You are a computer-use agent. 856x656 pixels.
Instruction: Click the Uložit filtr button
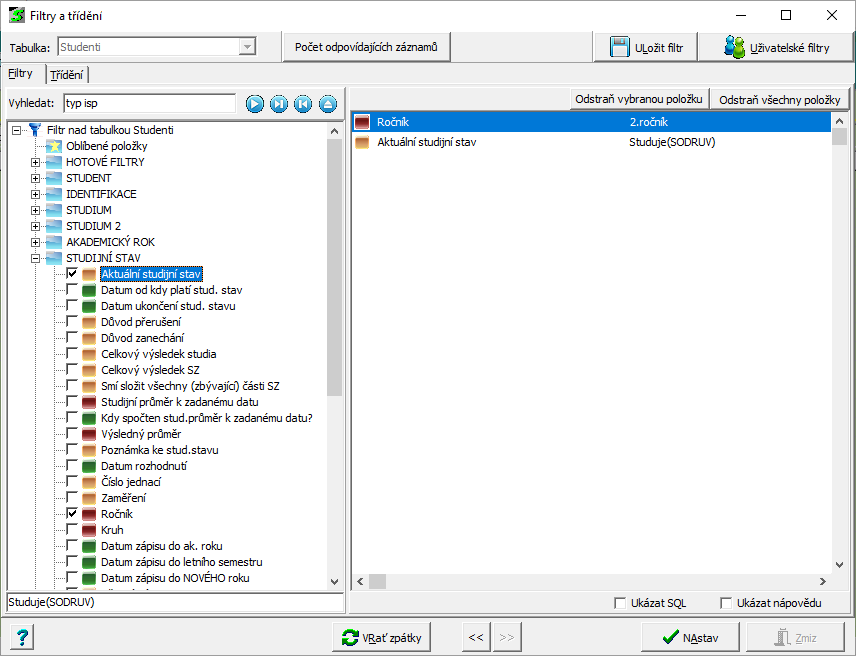coord(646,47)
